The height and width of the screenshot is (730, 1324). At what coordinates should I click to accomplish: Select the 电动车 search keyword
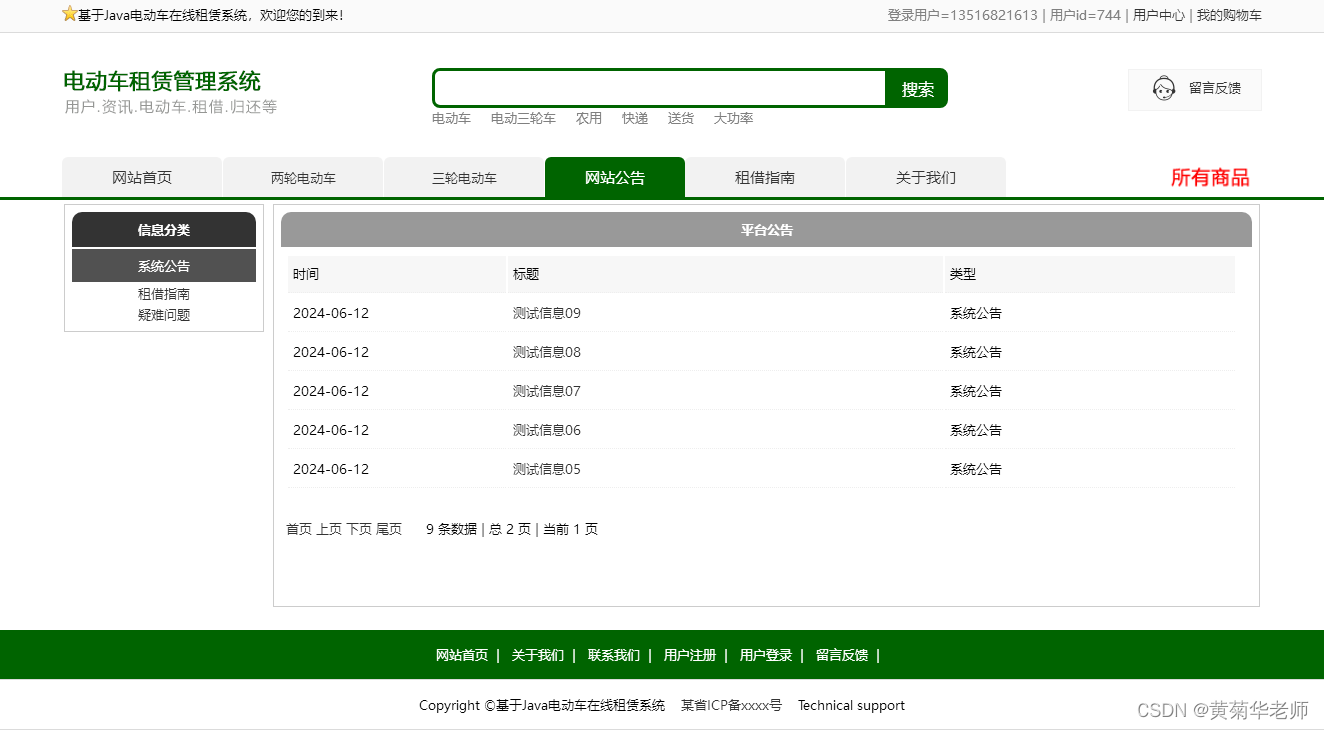[451, 118]
